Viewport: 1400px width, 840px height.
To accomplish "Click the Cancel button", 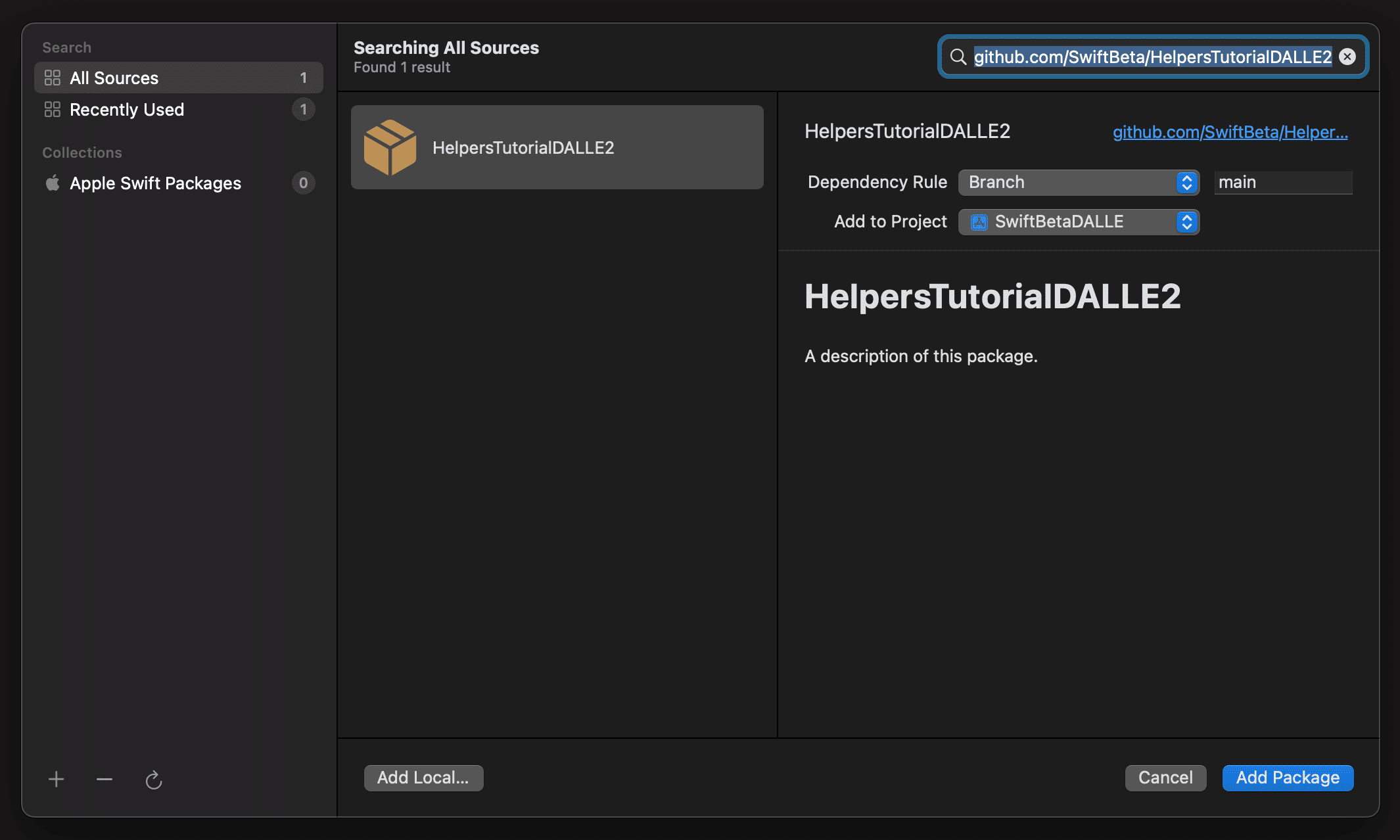I will click(x=1165, y=778).
